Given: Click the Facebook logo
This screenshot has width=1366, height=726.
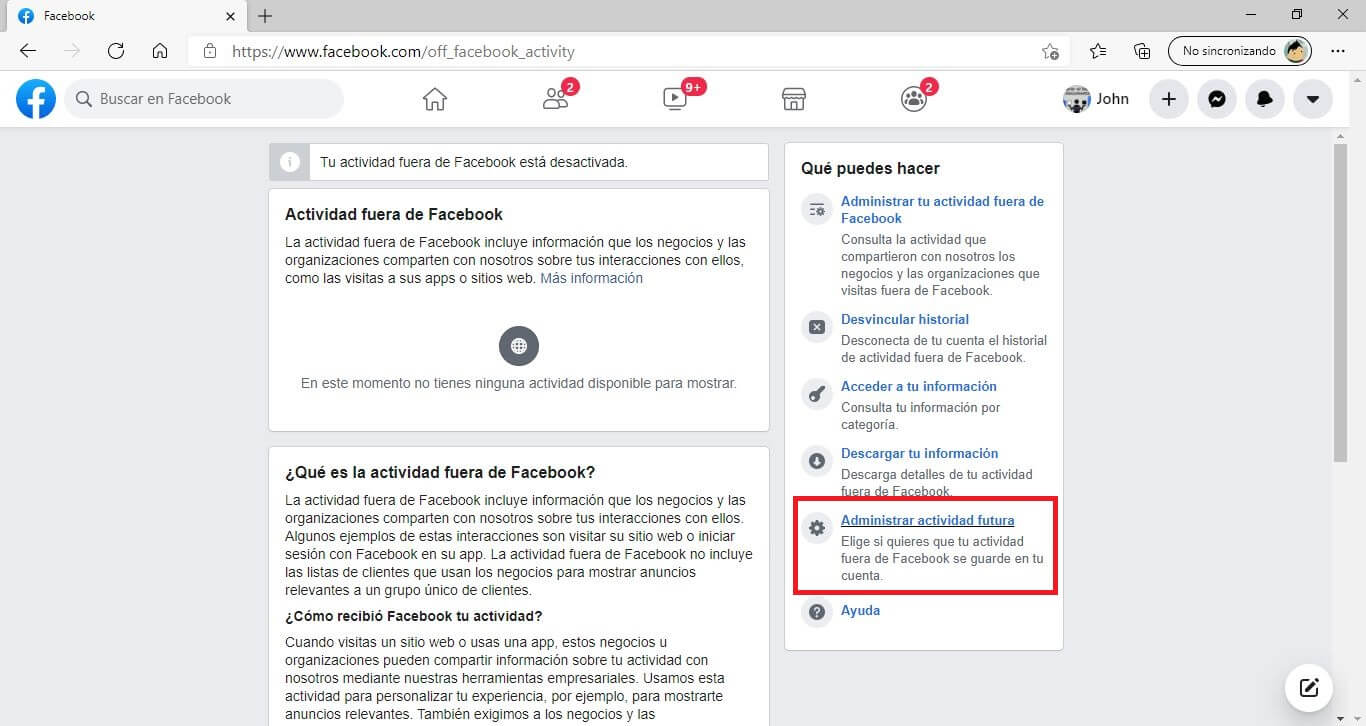Looking at the screenshot, I should click(36, 99).
